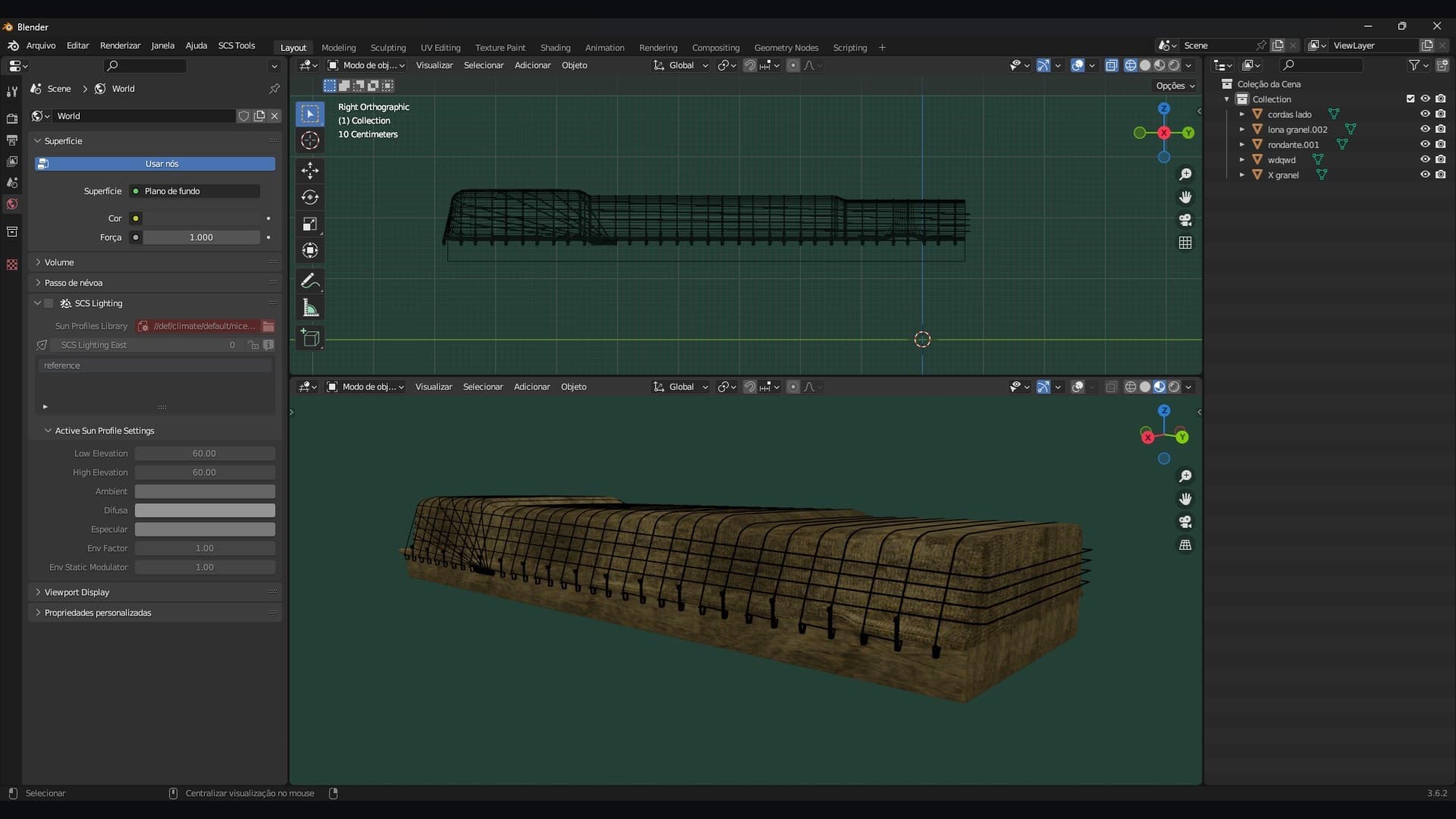Open the Arquivo menu

(x=41, y=45)
